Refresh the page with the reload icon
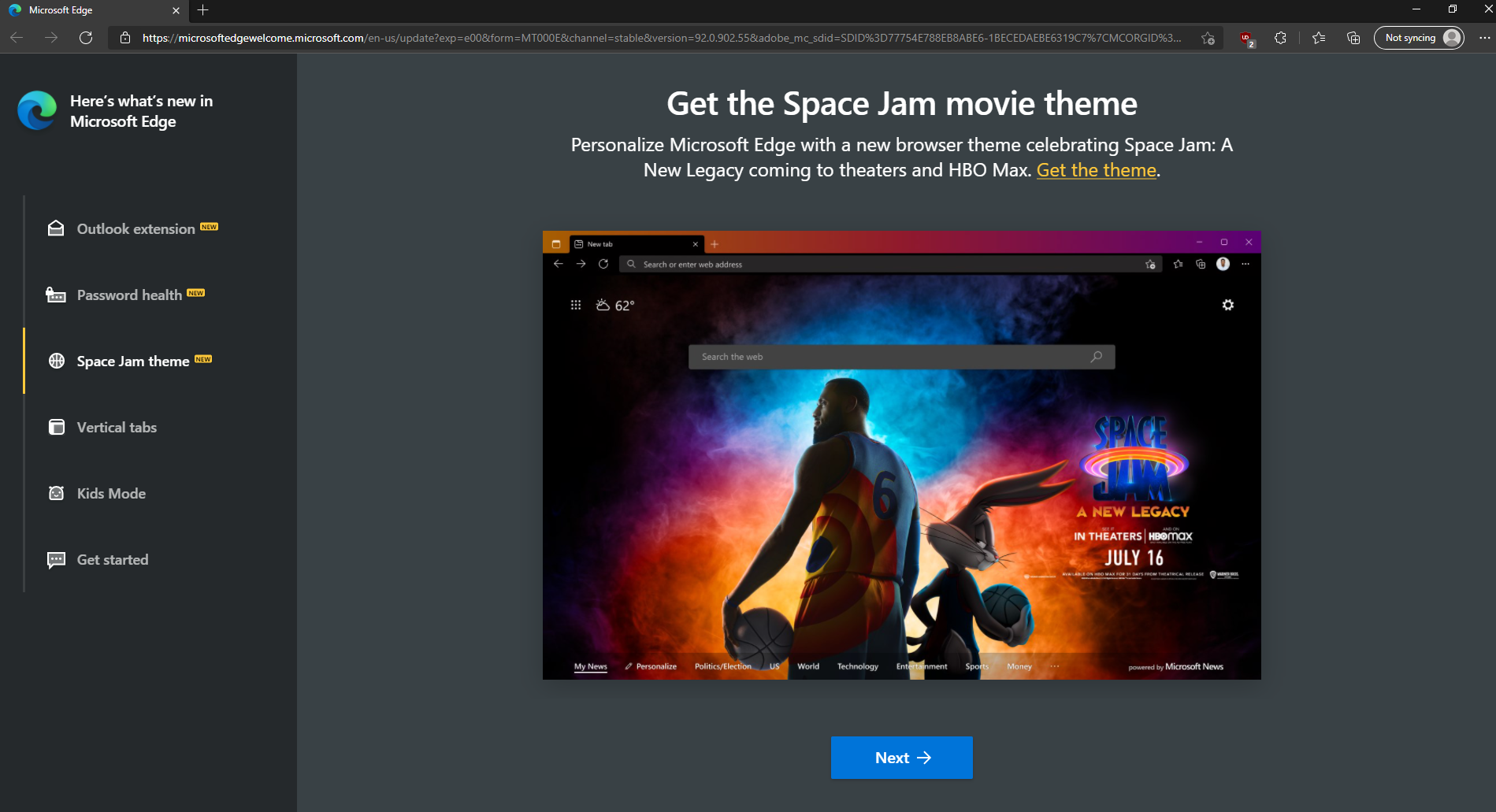Viewport: 1496px width, 812px height. (86, 38)
